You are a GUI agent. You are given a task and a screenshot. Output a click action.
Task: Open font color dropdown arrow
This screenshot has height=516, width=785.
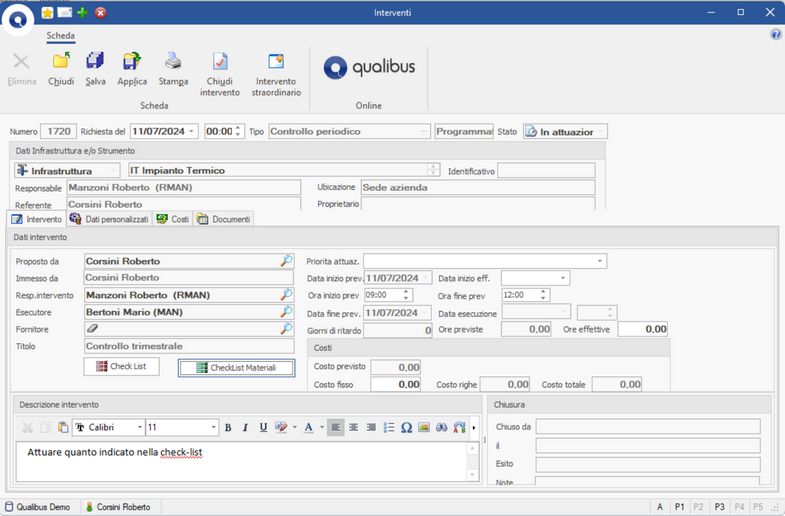(x=322, y=427)
